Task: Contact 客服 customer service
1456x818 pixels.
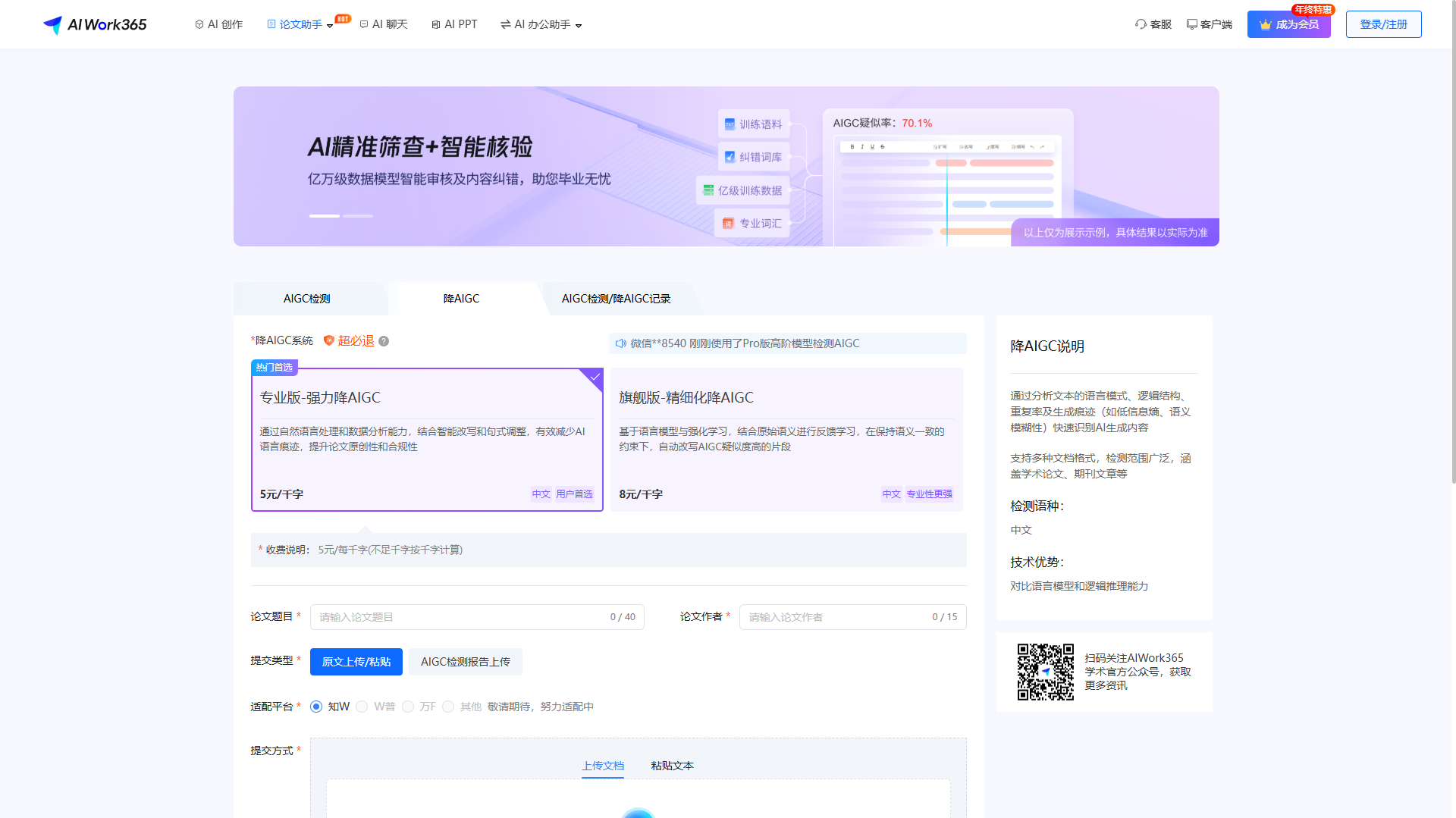Action: pyautogui.click(x=1153, y=24)
